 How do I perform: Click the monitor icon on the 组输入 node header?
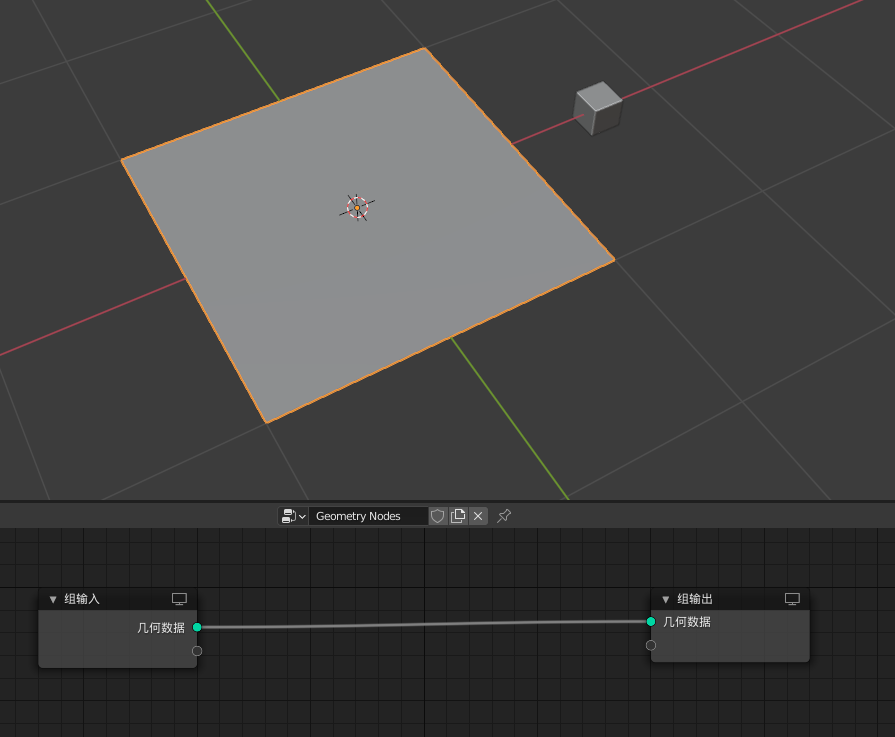coord(179,598)
